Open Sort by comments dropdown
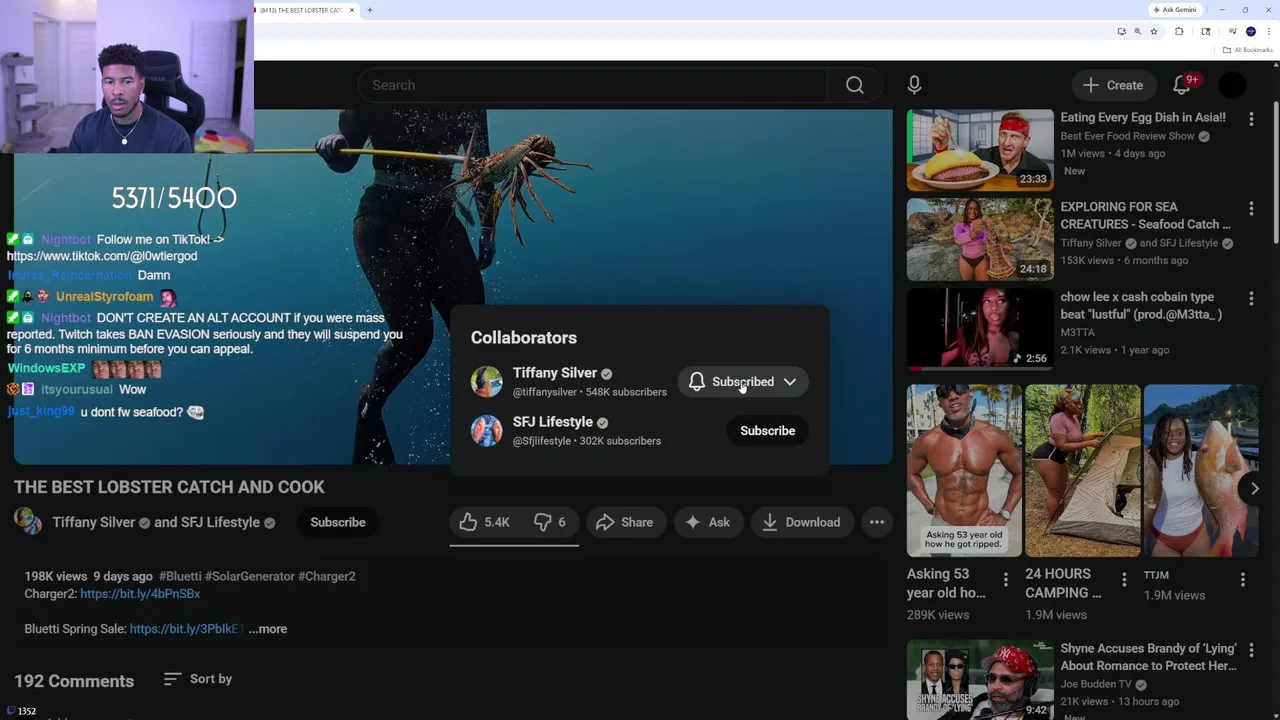This screenshot has width=1280, height=720. pyautogui.click(x=198, y=679)
